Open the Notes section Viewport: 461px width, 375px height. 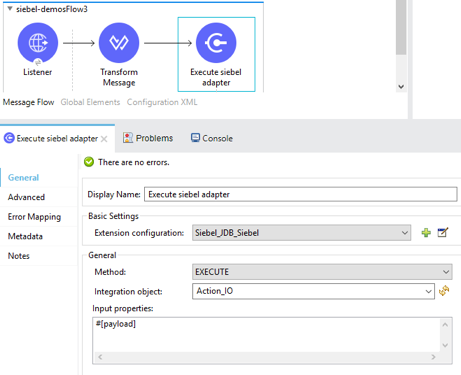(x=19, y=256)
